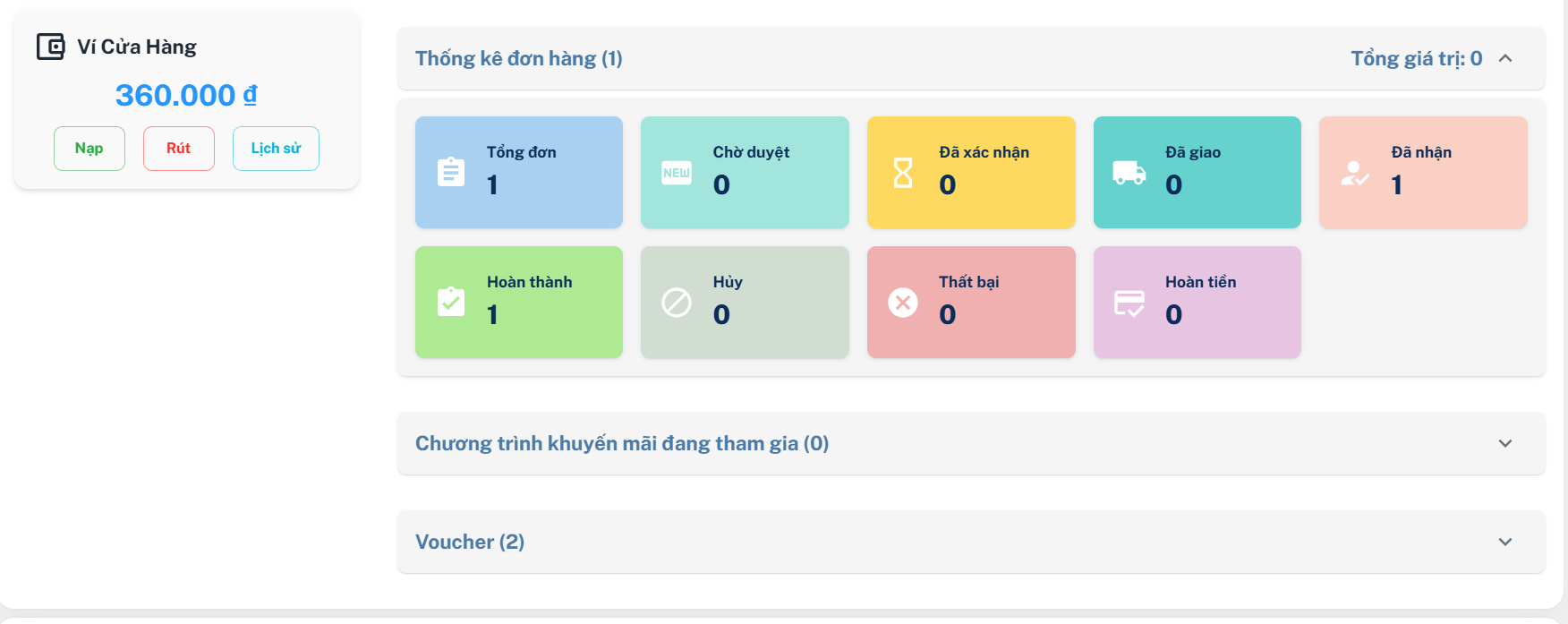Screen dimensions: 1568x624
Task: Click the checked clipboard icon in Hoàn thành
Action: 451,302
